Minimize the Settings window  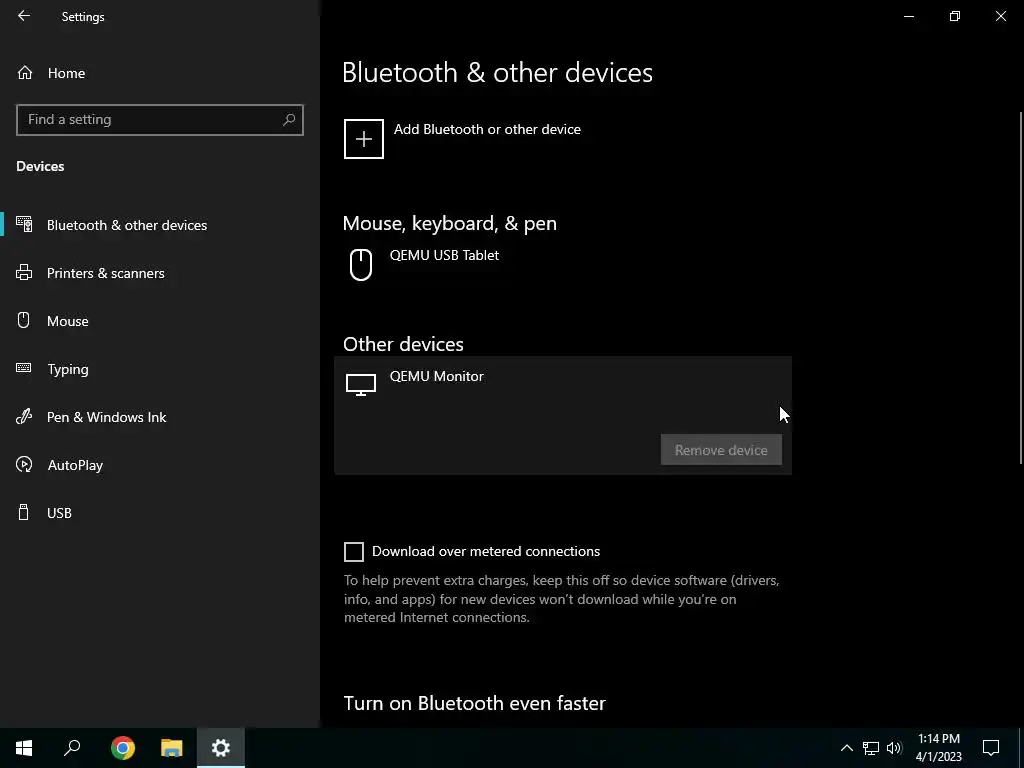909,16
